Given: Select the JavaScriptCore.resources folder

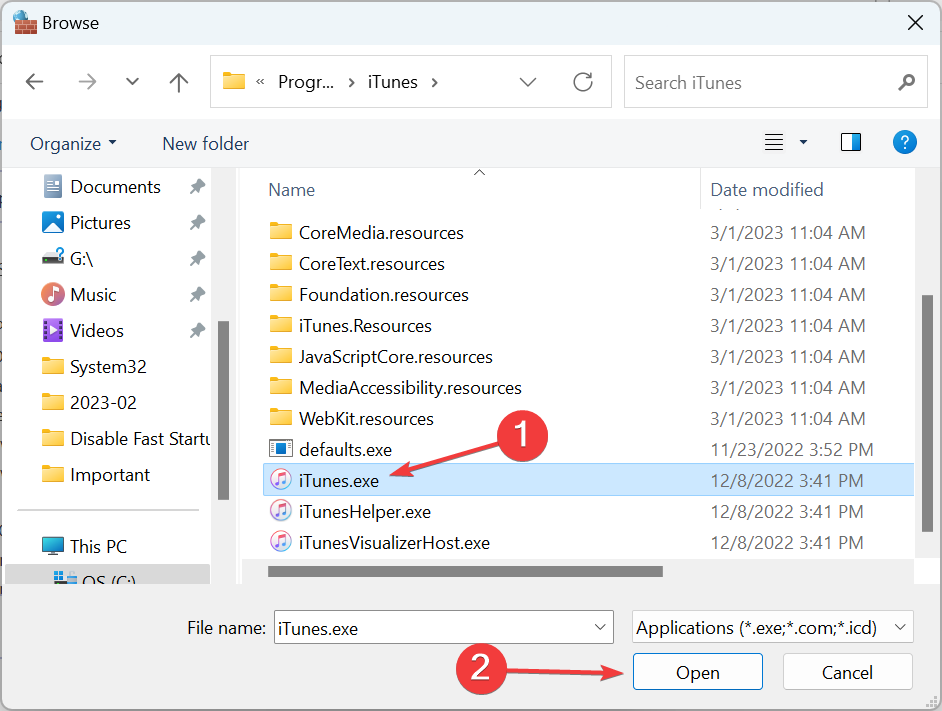Looking at the screenshot, I should [x=395, y=357].
